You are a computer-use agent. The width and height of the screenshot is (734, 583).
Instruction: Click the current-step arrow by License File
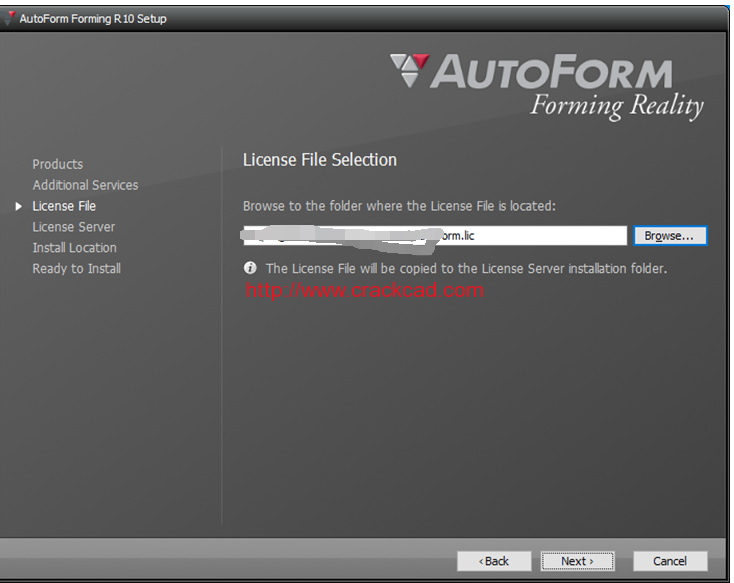click(18, 206)
